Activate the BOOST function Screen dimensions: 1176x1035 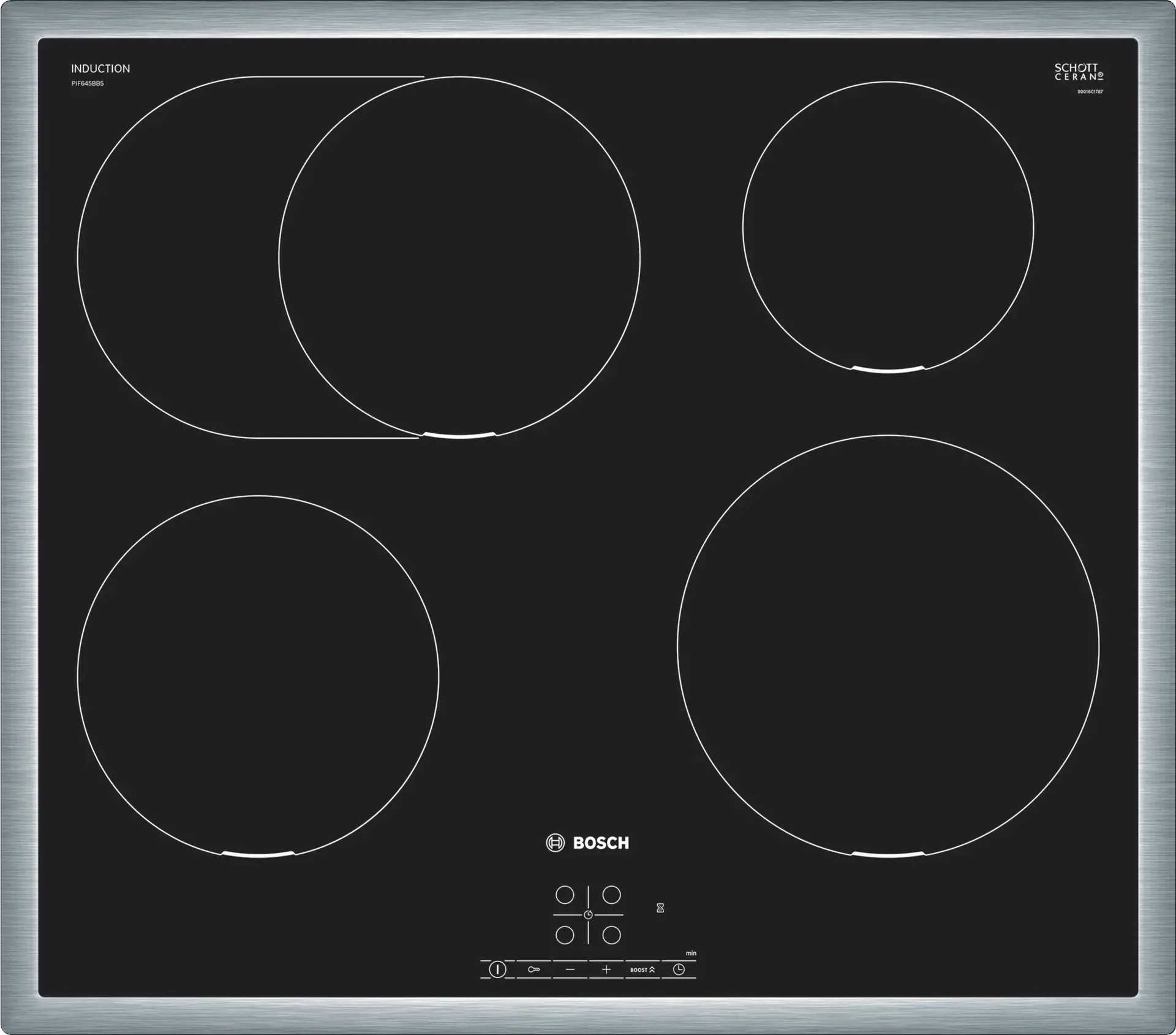point(642,970)
